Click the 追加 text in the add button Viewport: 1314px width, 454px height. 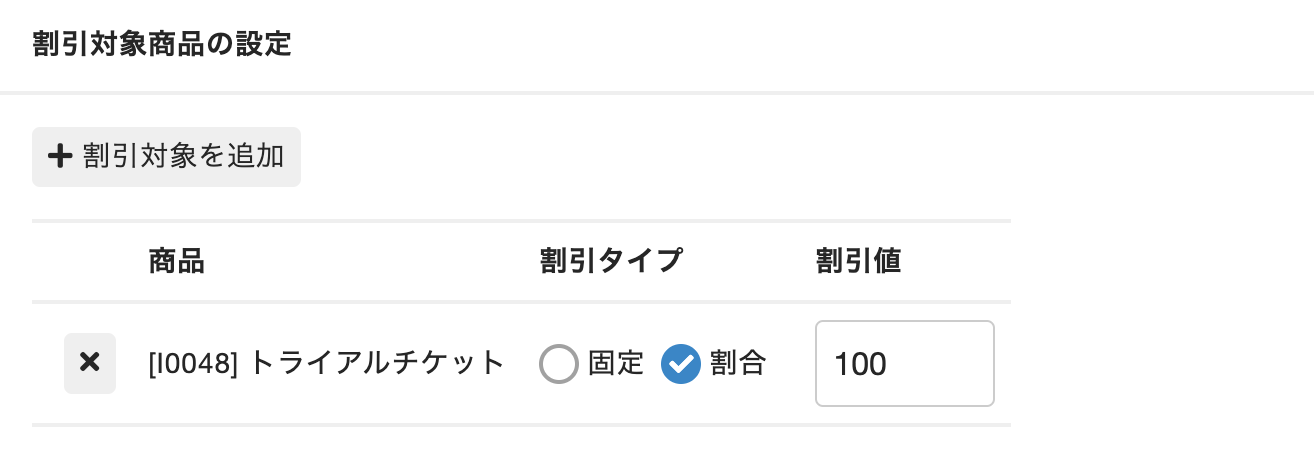click(x=260, y=156)
